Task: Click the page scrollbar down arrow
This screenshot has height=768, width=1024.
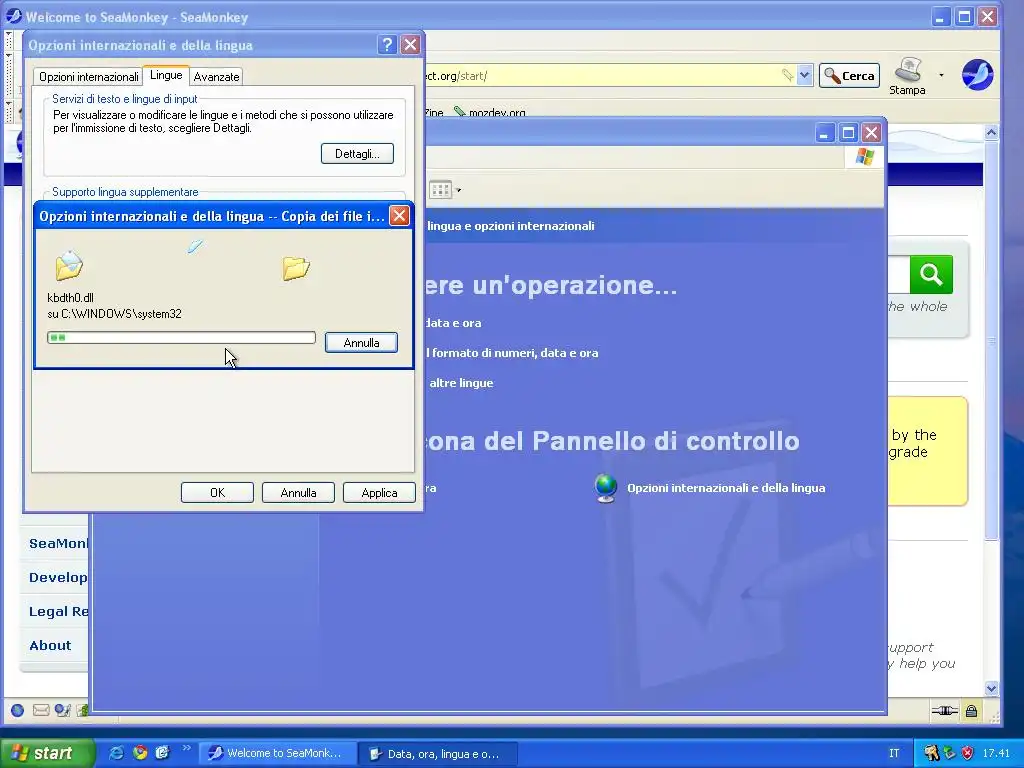Action: click(991, 688)
